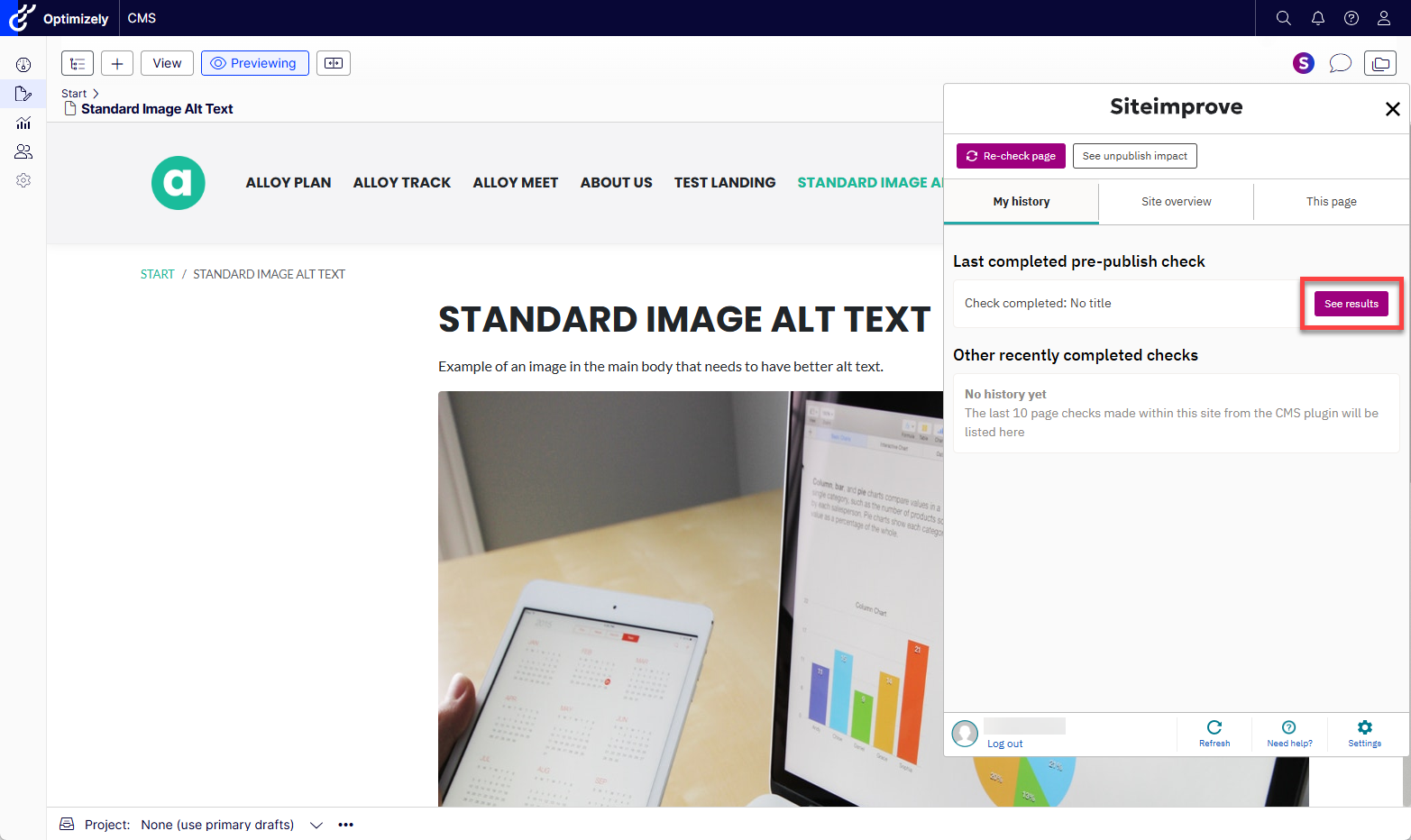Click 'STANDARD IMAGE ALT TEXT' breadcrumb text

coord(270,274)
